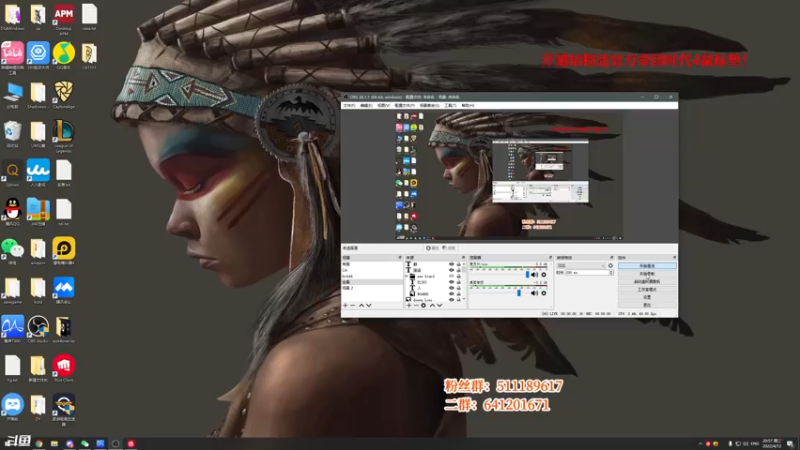Toggle the lock on aoe board group
Screen dimensions: 800x450
click(x=458, y=276)
